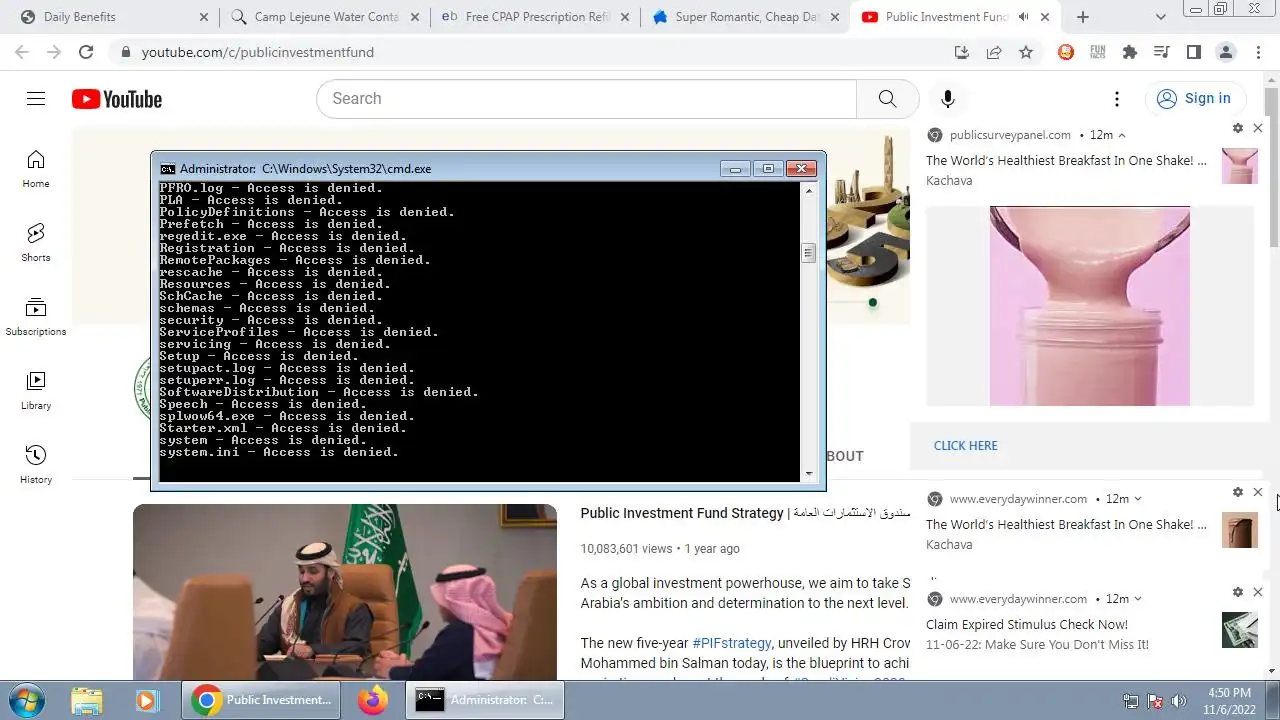
Task: Switch to the Daily Benefits tab
Action: click(108, 17)
